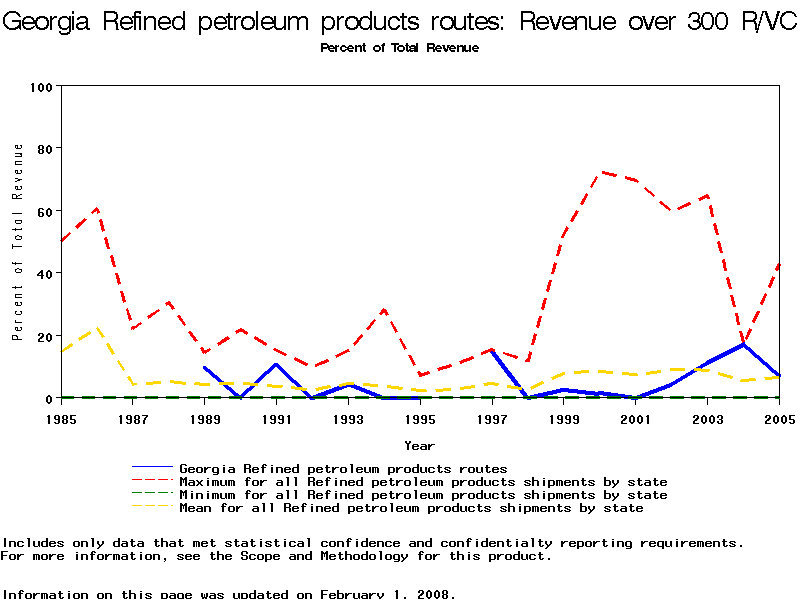Click the Percent of Total Revenue subtitle under the title
The image size is (800, 600).
click(399, 48)
